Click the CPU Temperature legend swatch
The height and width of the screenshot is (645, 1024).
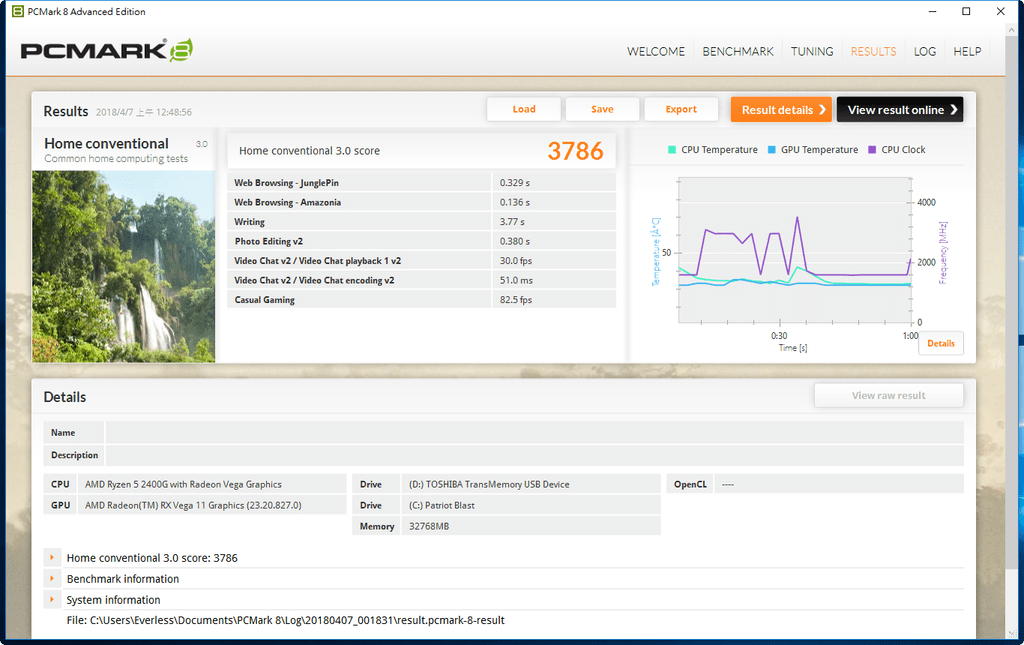coord(672,149)
